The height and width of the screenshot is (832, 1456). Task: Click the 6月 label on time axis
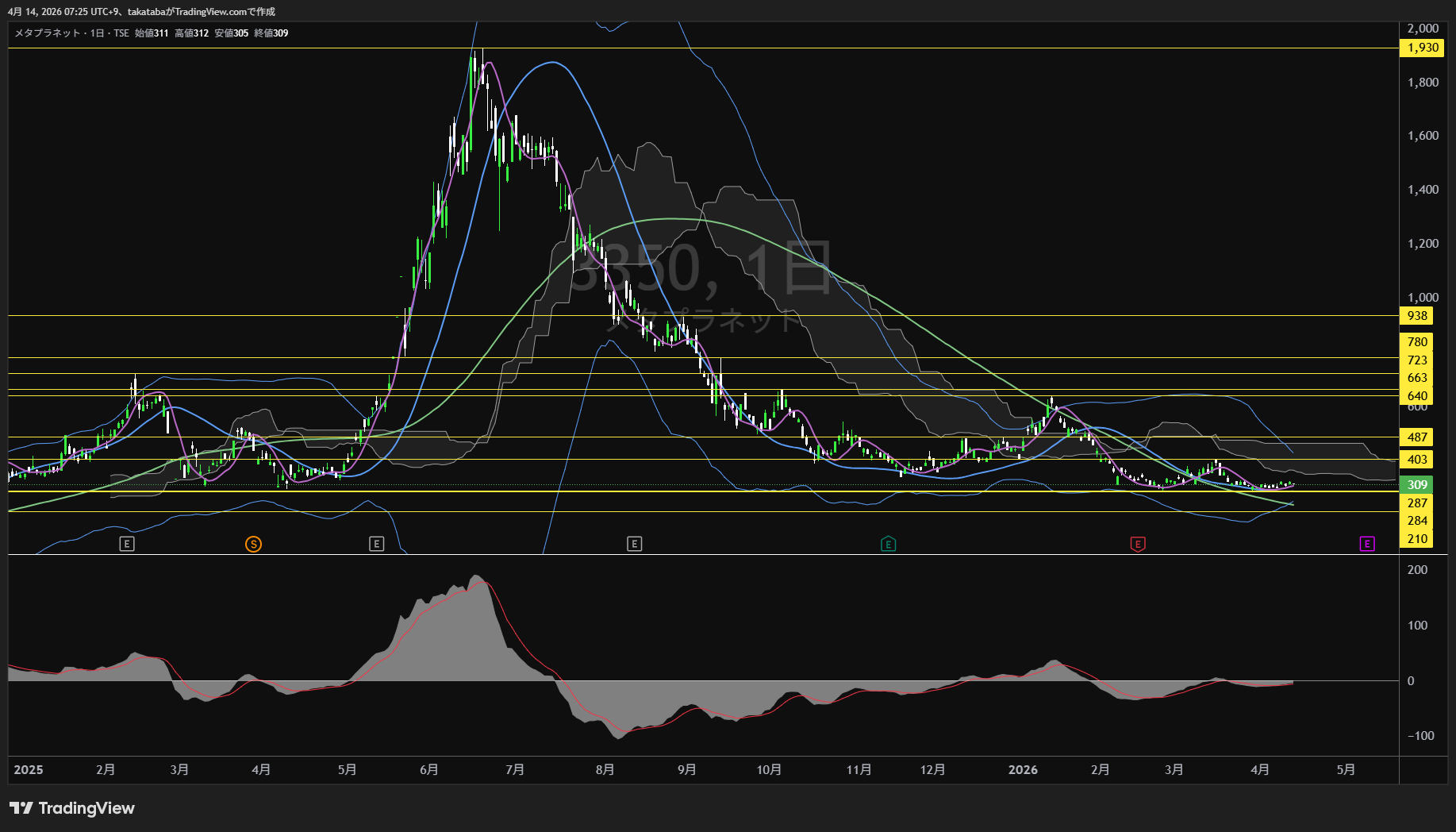(x=428, y=770)
